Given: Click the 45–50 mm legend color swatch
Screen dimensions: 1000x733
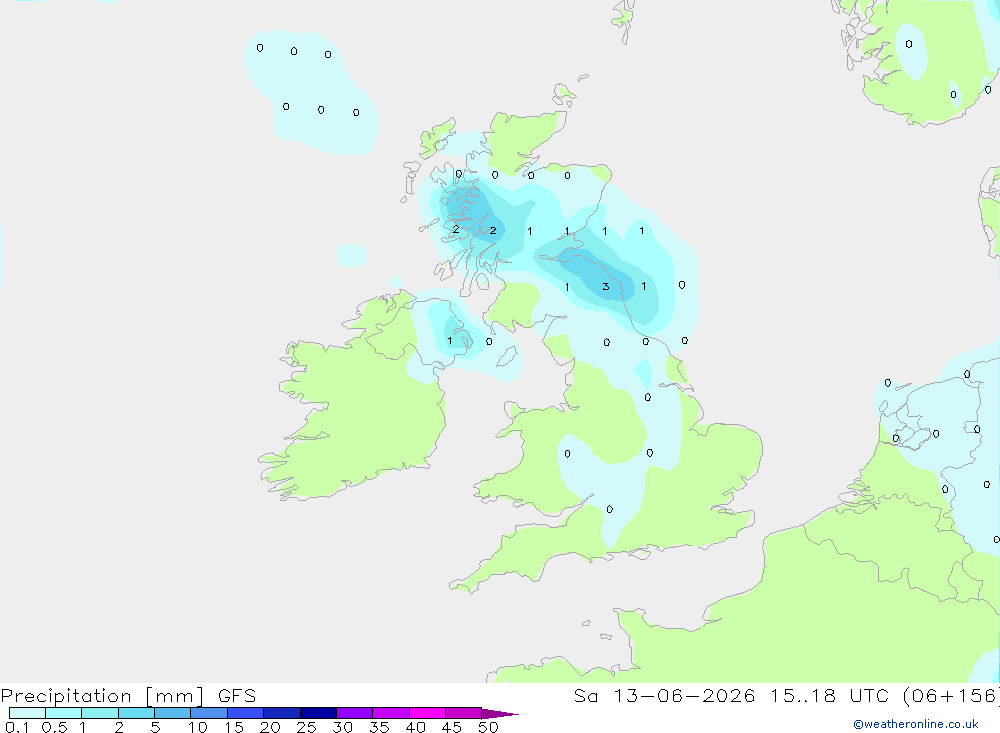Looking at the screenshot, I should 464,713.
